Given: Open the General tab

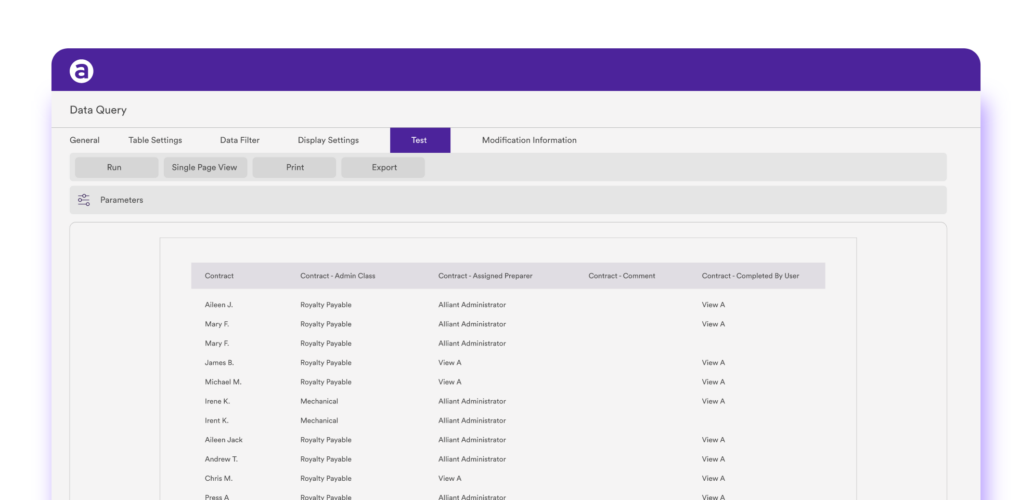Looking at the screenshot, I should [x=85, y=140].
